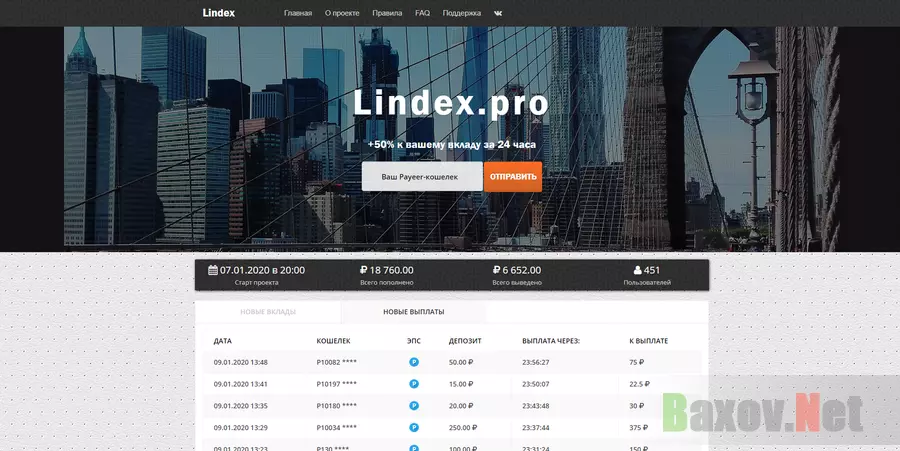
Task: Click wallet P10180 ****
Action: [336, 406]
